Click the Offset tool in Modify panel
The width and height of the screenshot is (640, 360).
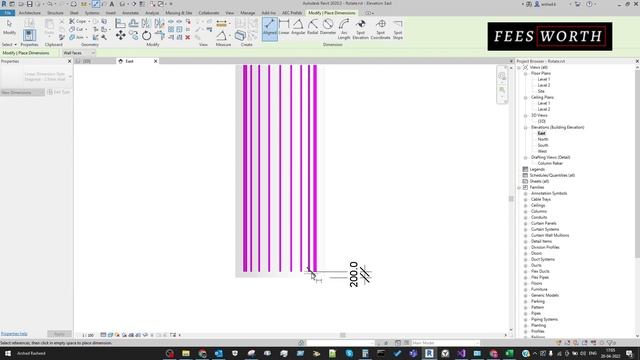(133, 23)
